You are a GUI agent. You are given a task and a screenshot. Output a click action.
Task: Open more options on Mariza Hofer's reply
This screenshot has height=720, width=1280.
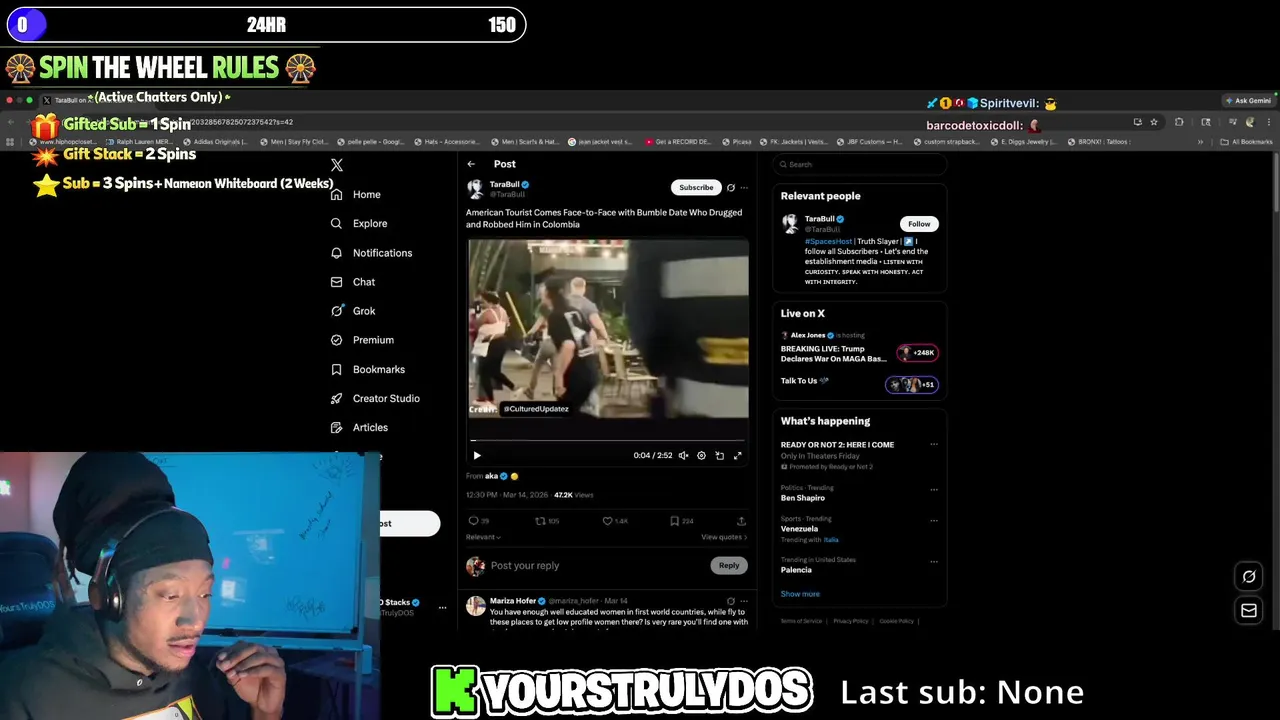744,601
